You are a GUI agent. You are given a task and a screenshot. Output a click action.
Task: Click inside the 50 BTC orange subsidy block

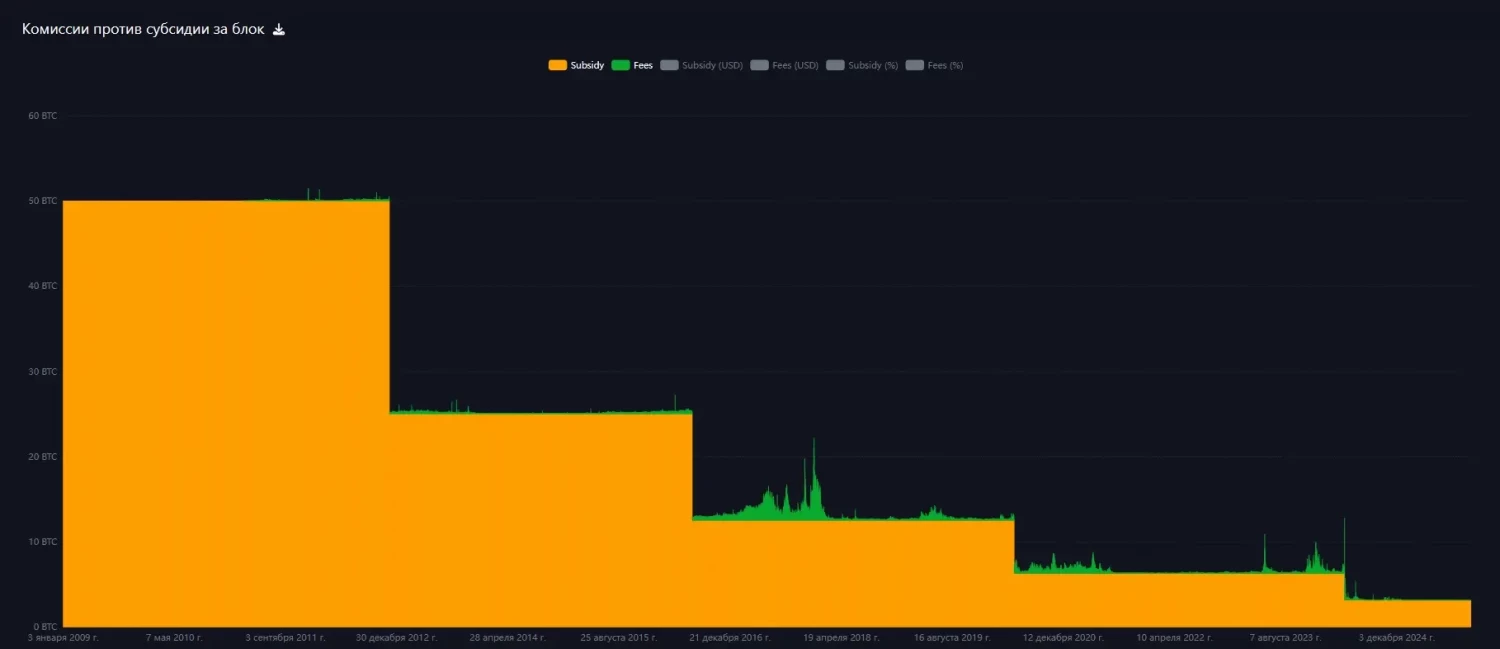click(225, 400)
